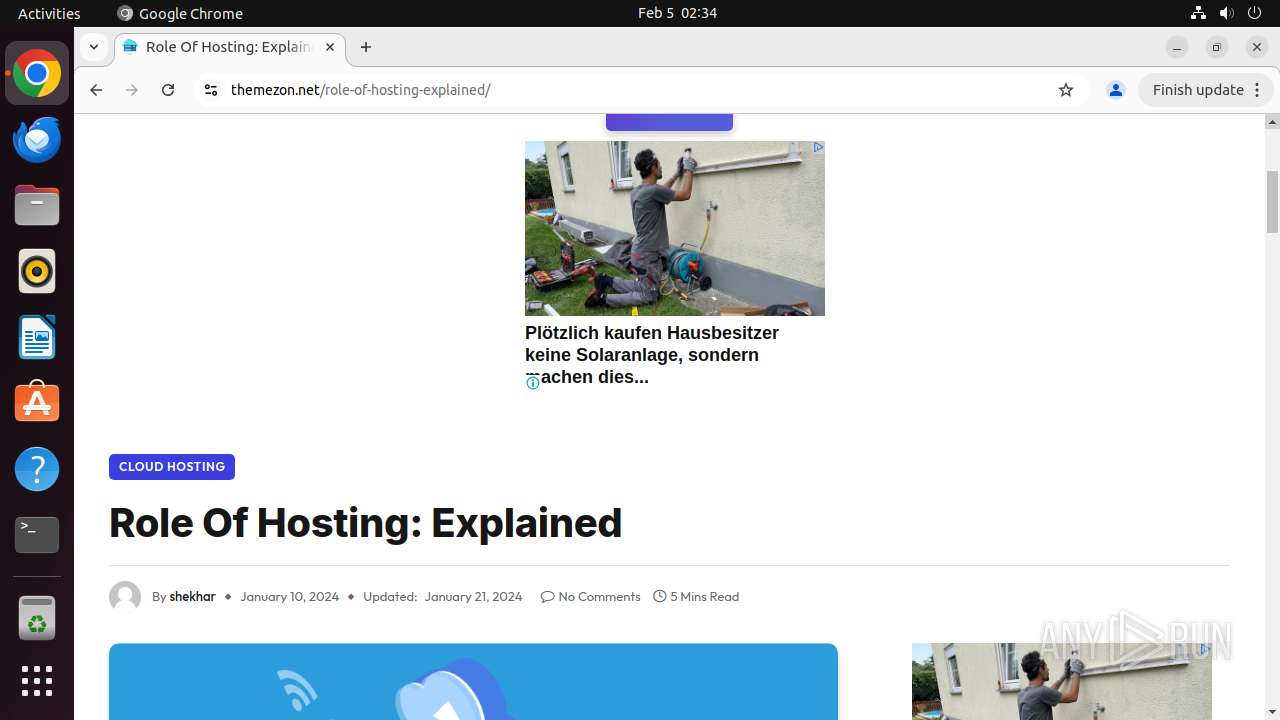Click the Finish update button

(x=1198, y=90)
